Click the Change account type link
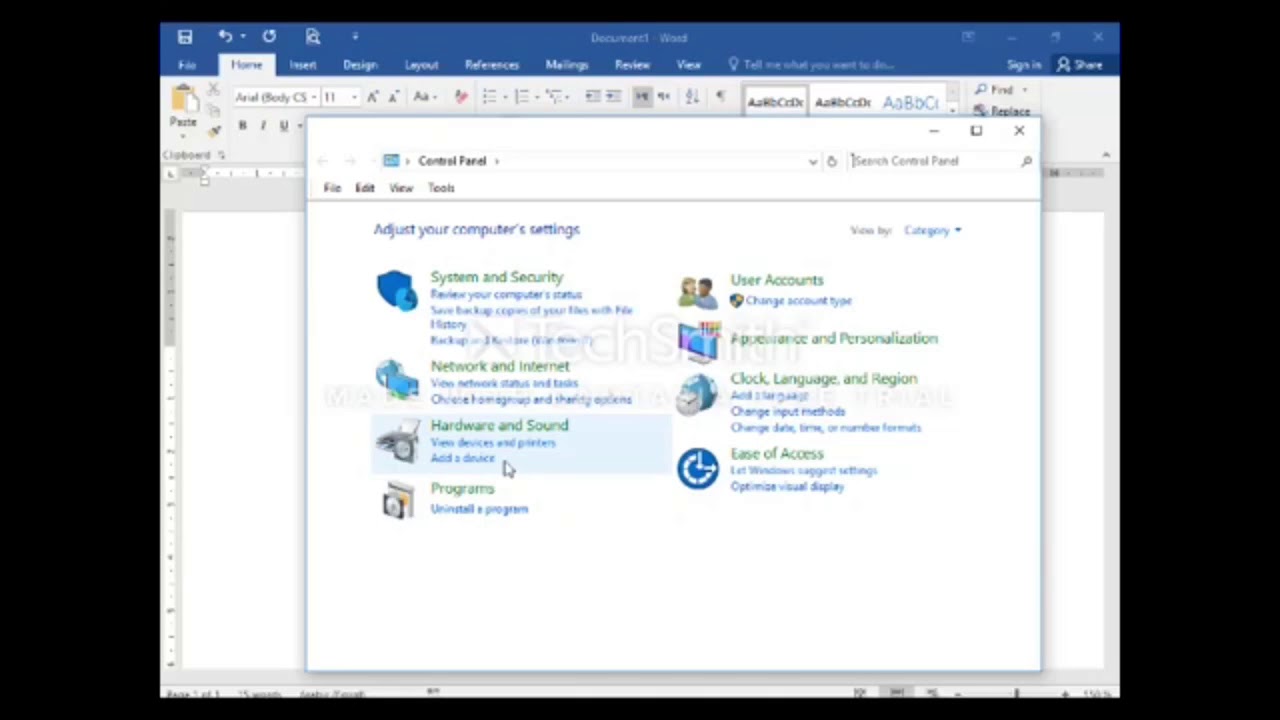Viewport: 1280px width, 720px height. tap(798, 301)
